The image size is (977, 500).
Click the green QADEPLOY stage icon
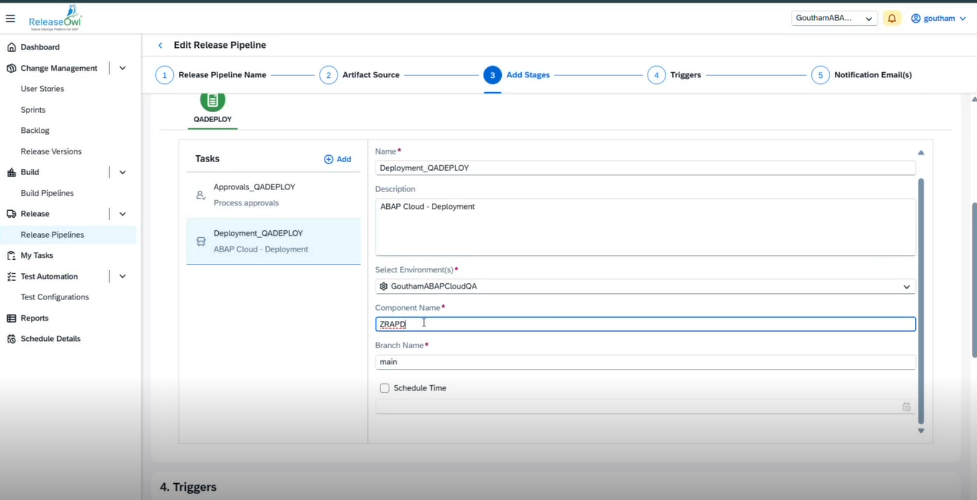pyautogui.click(x=212, y=100)
